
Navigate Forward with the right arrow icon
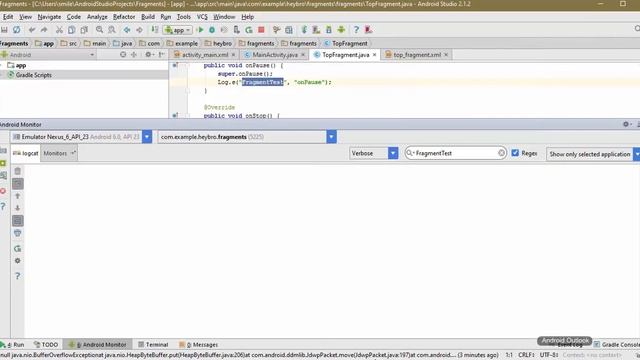pyautogui.click(x=139, y=30)
